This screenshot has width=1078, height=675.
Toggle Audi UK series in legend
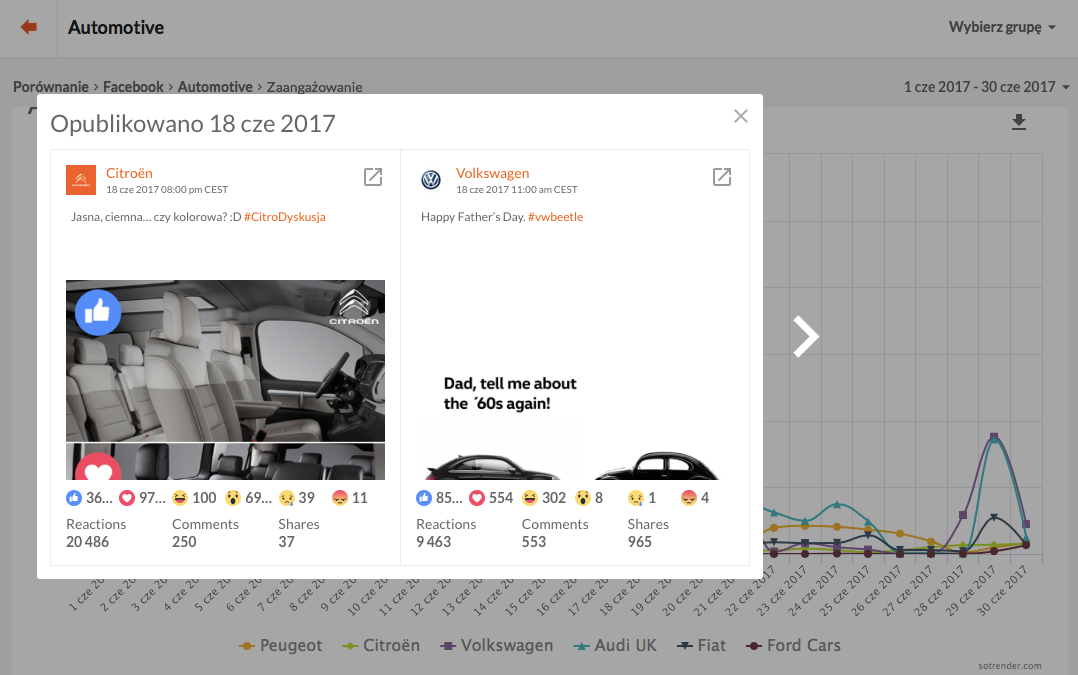pos(617,645)
